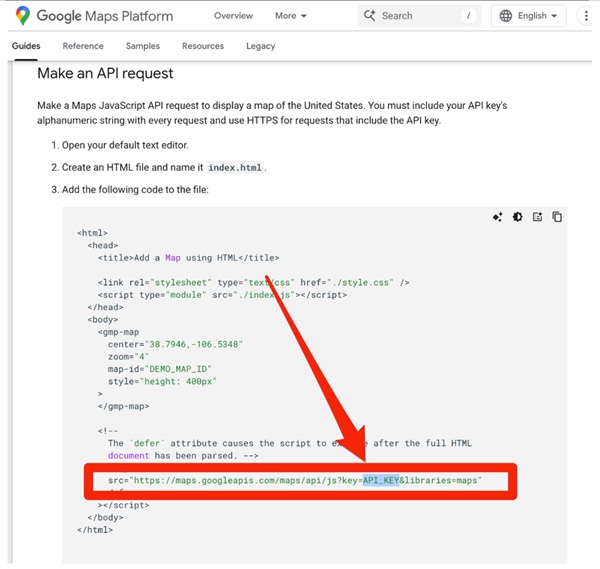Image resolution: width=600 pixels, height=569 pixels.
Task: Click the Make an API request heading
Action: point(105,73)
